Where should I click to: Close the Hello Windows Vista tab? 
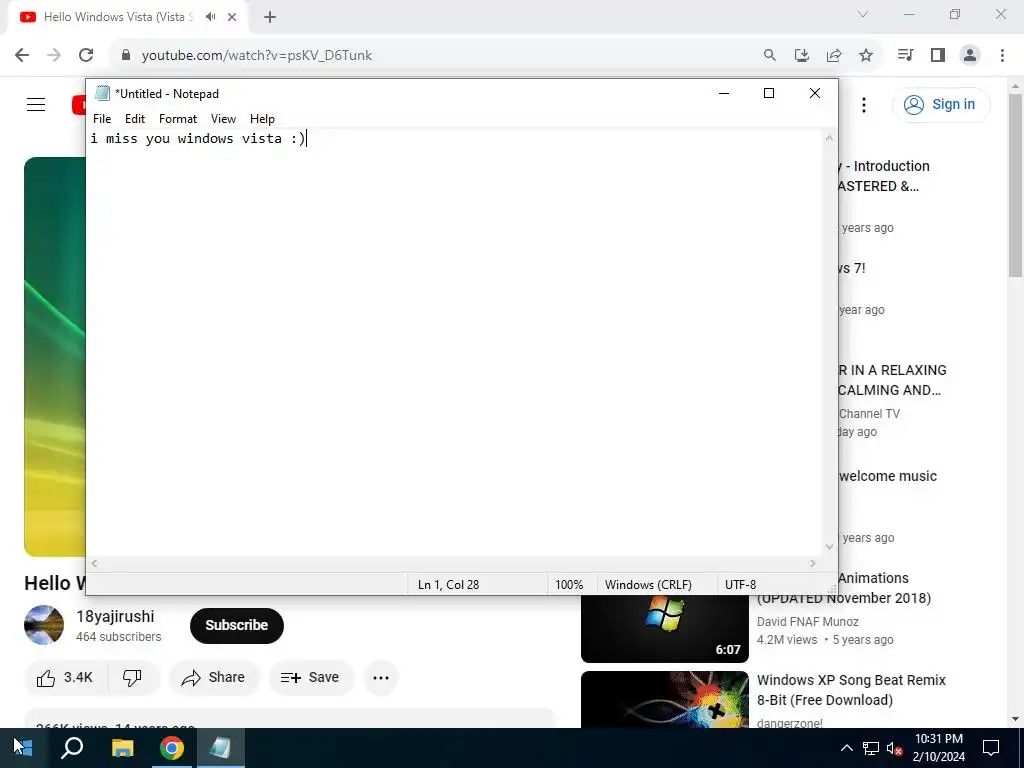tap(232, 17)
